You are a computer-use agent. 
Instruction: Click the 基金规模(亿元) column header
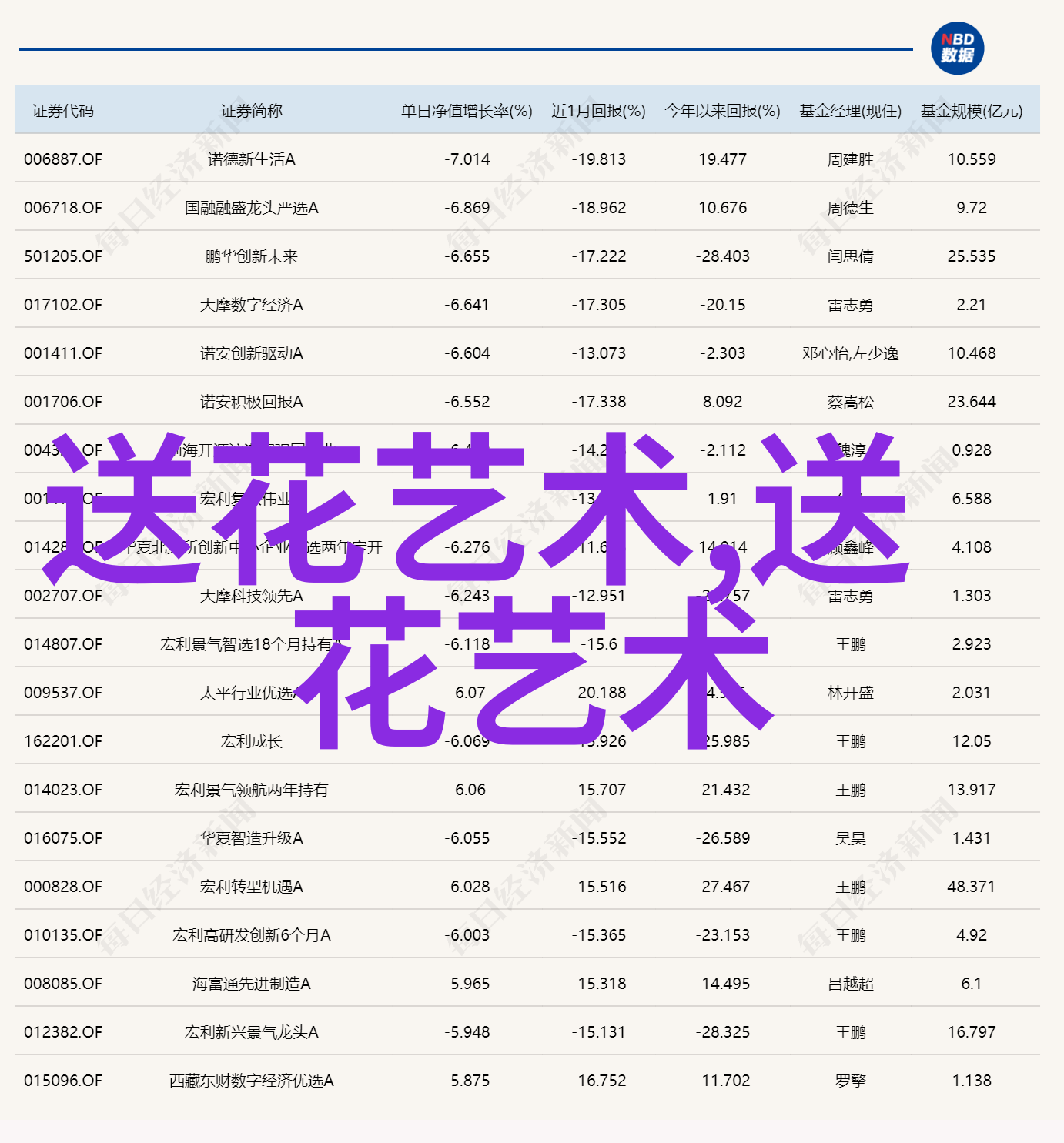pyautogui.click(x=972, y=111)
